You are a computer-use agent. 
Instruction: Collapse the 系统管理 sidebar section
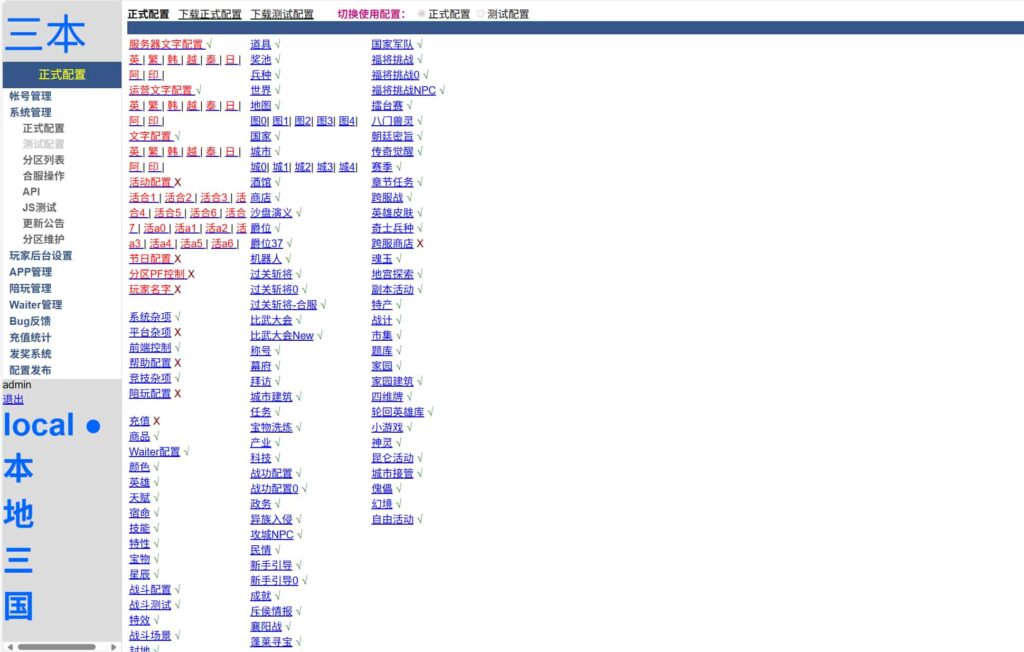[x=30, y=112]
